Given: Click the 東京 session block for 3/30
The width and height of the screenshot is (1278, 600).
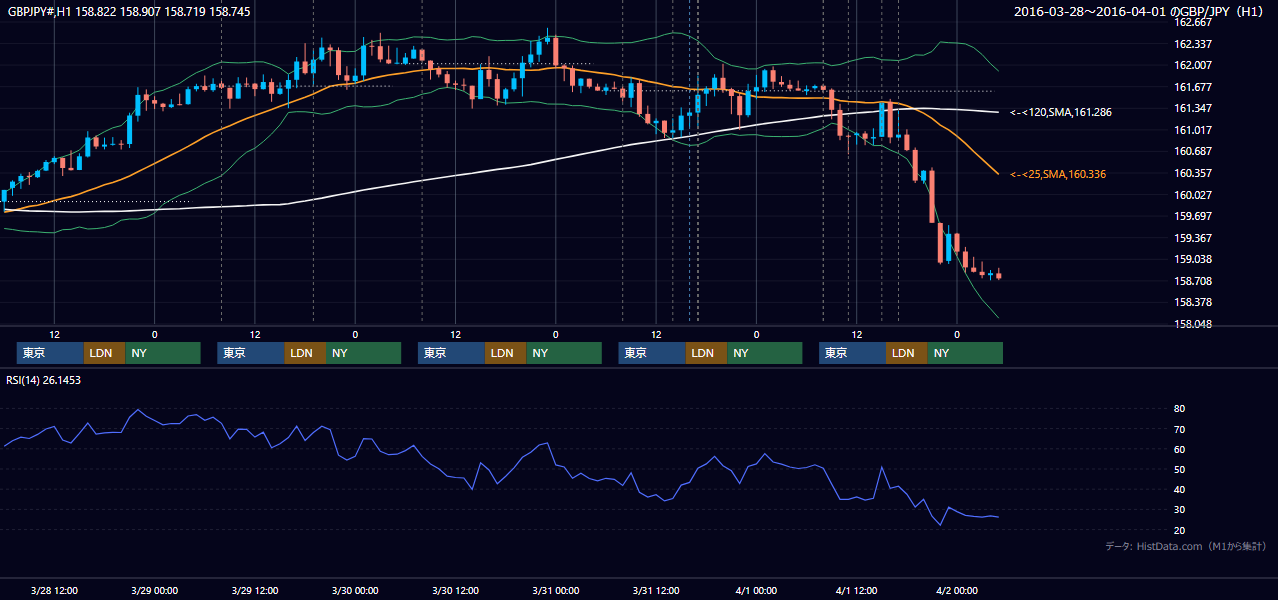Looking at the screenshot, I should 451,353.
